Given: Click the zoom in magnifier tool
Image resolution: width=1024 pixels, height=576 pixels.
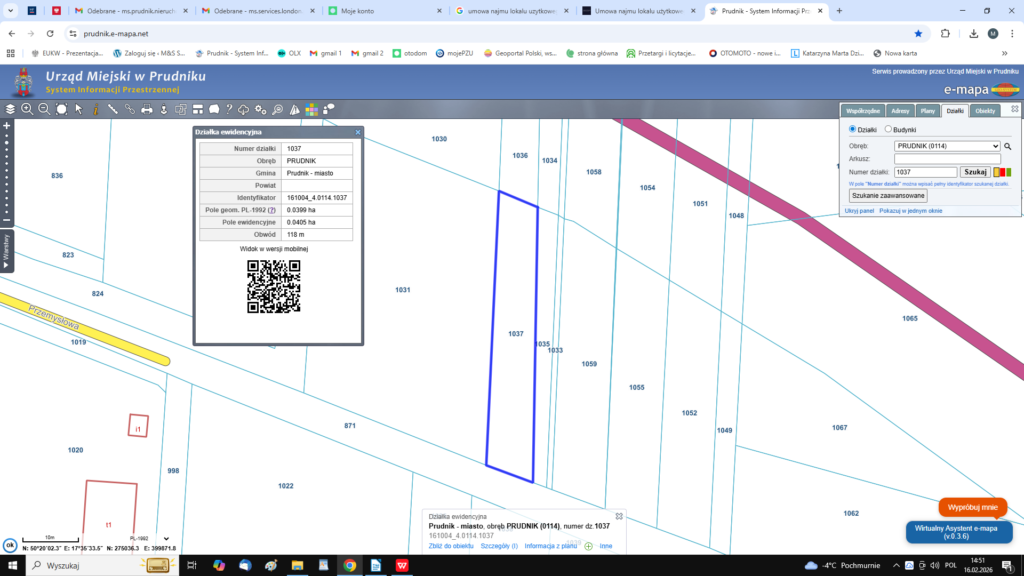Looking at the screenshot, I should pyautogui.click(x=27, y=109).
